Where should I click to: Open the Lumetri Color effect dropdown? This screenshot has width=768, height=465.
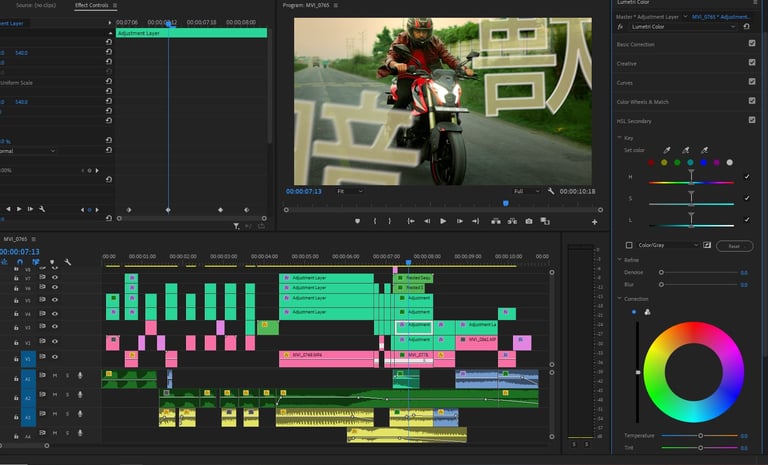(683, 26)
